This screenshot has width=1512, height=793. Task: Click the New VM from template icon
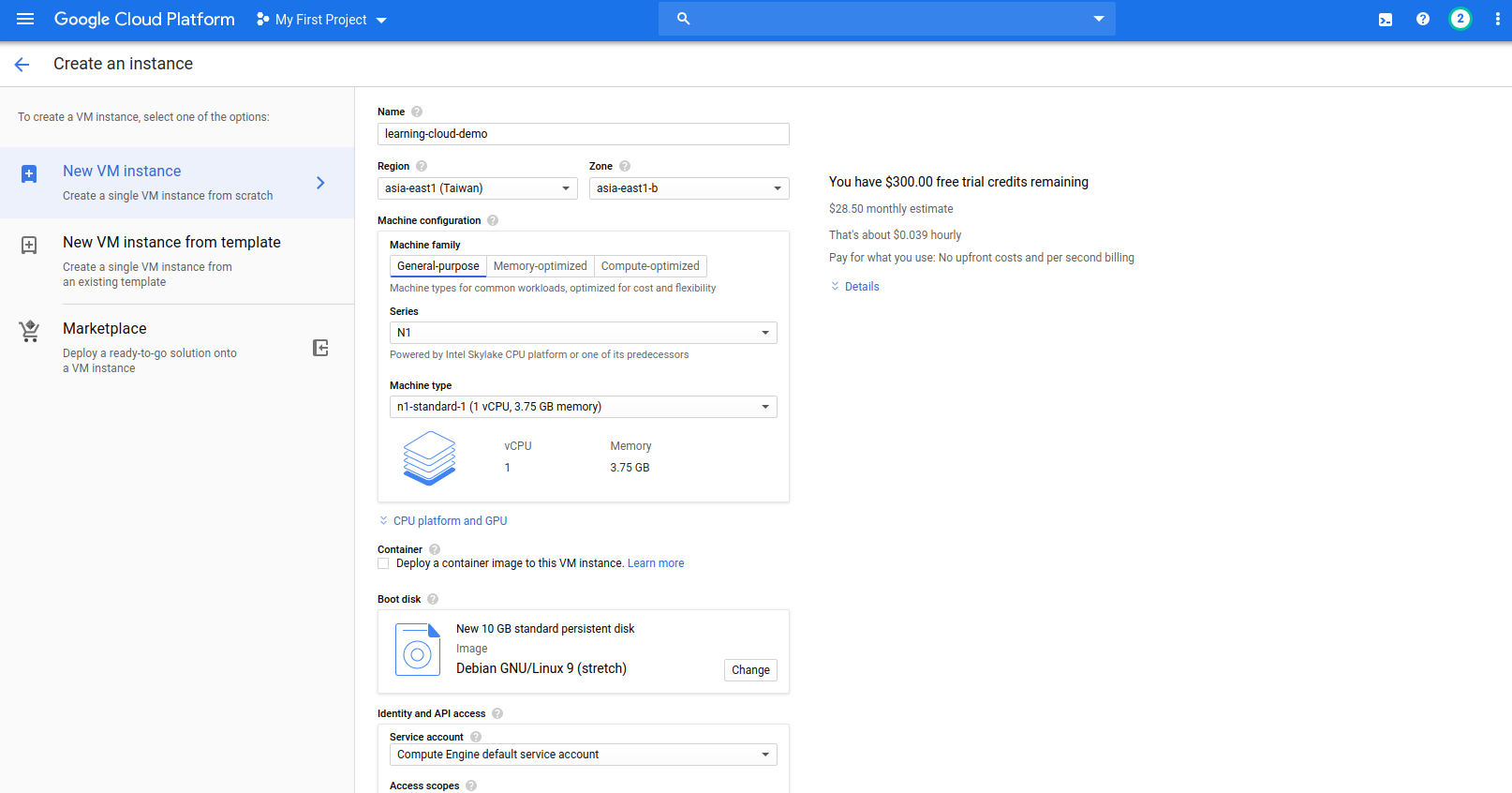click(x=29, y=246)
